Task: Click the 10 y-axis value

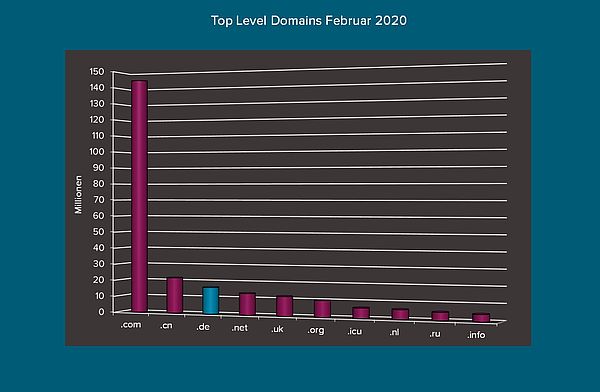Action: pos(99,296)
